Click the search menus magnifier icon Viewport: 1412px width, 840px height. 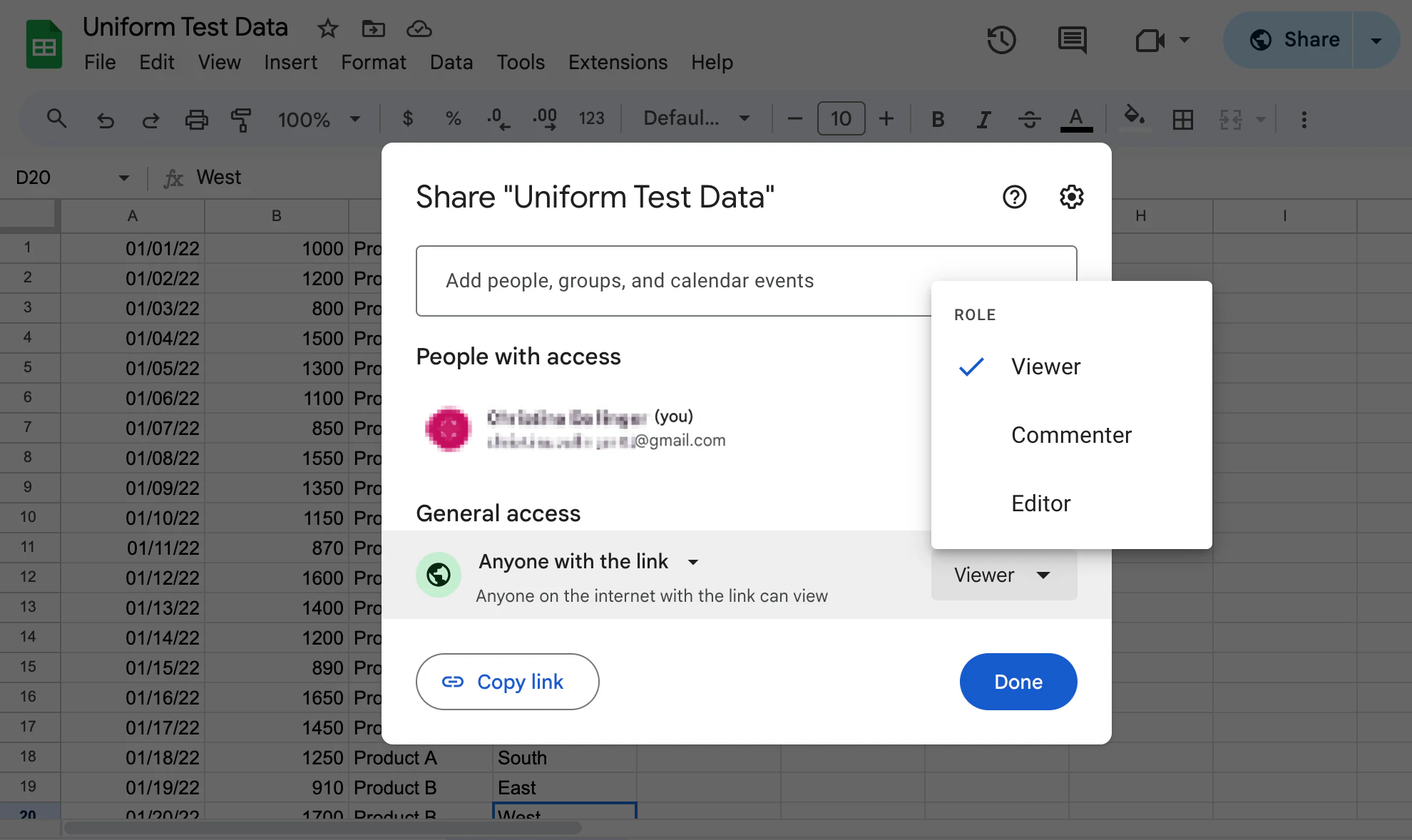[56, 118]
